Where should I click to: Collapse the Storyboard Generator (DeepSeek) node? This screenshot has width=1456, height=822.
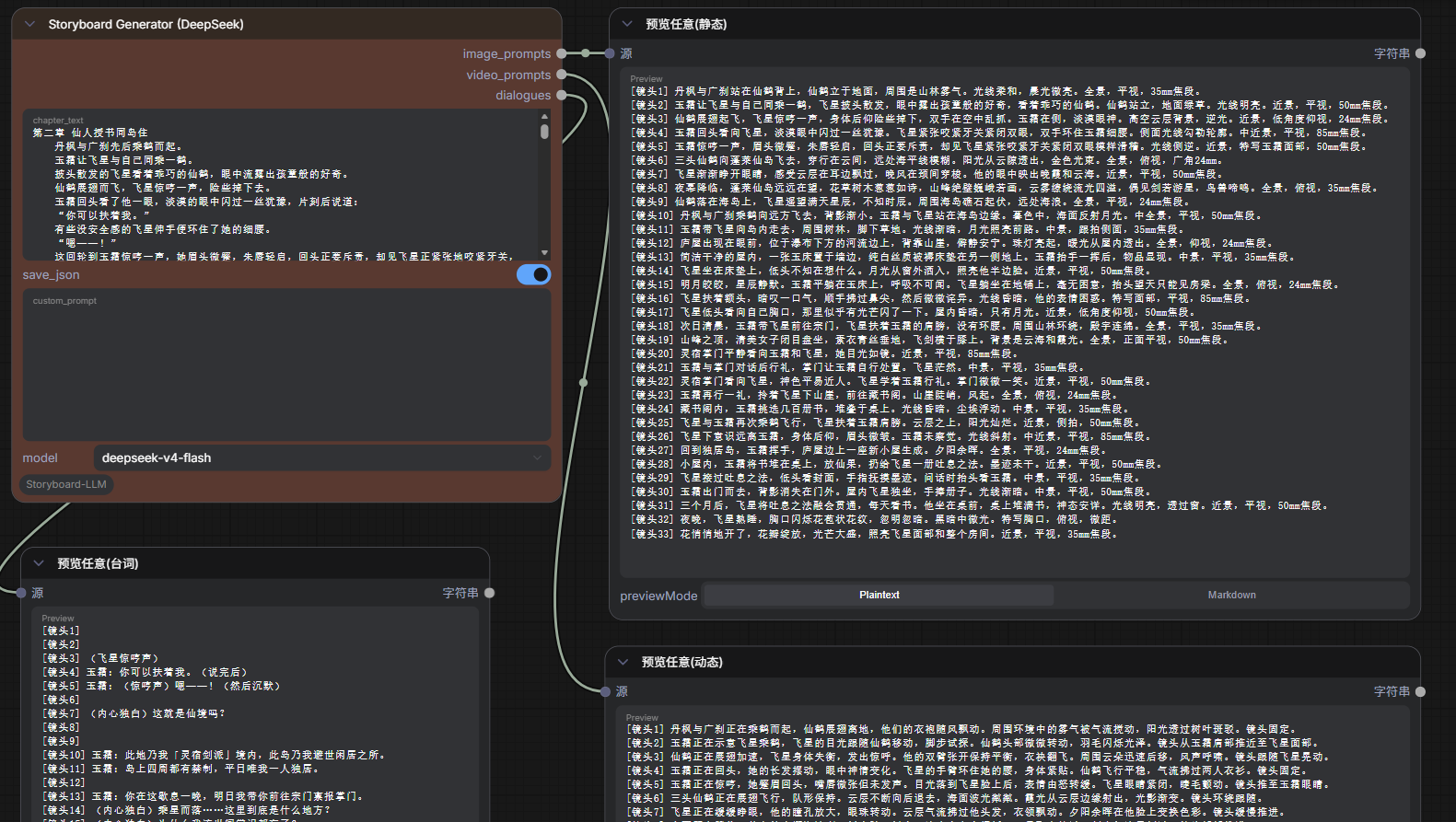pos(29,24)
